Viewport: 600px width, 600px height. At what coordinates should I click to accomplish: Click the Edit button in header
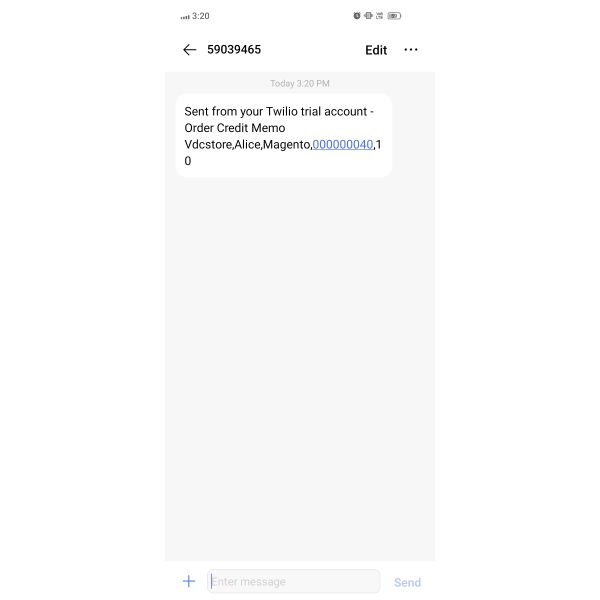[x=376, y=50]
